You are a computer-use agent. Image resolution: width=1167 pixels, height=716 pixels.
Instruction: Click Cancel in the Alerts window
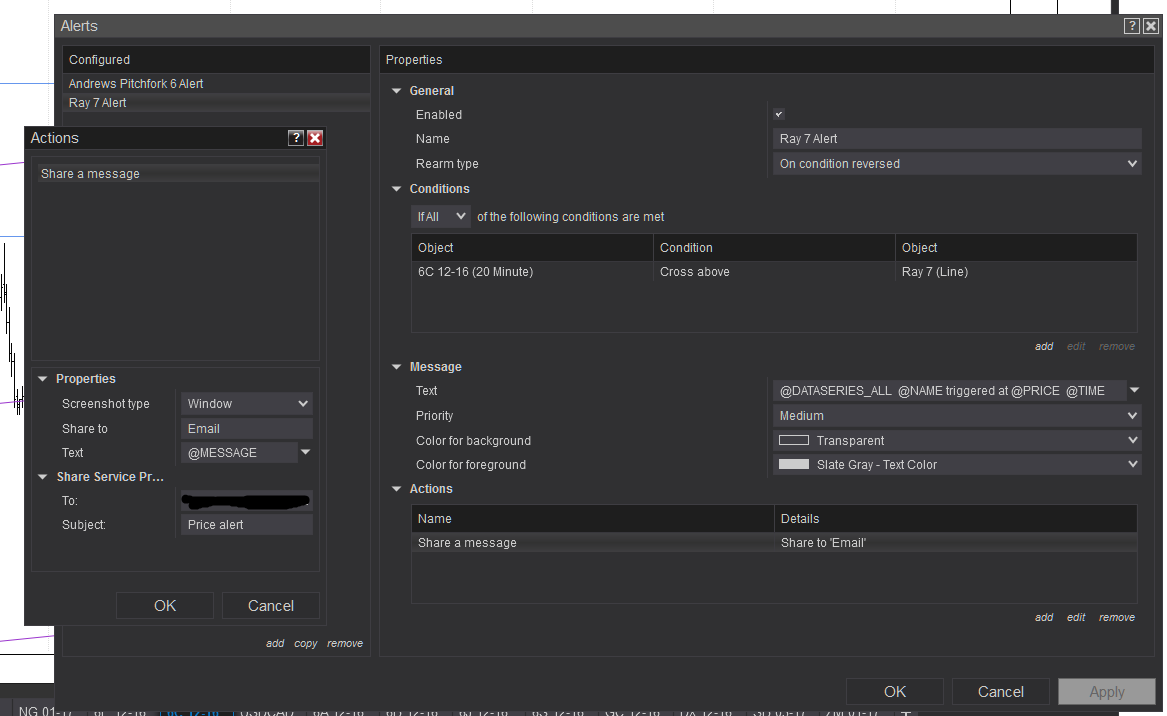click(1000, 691)
